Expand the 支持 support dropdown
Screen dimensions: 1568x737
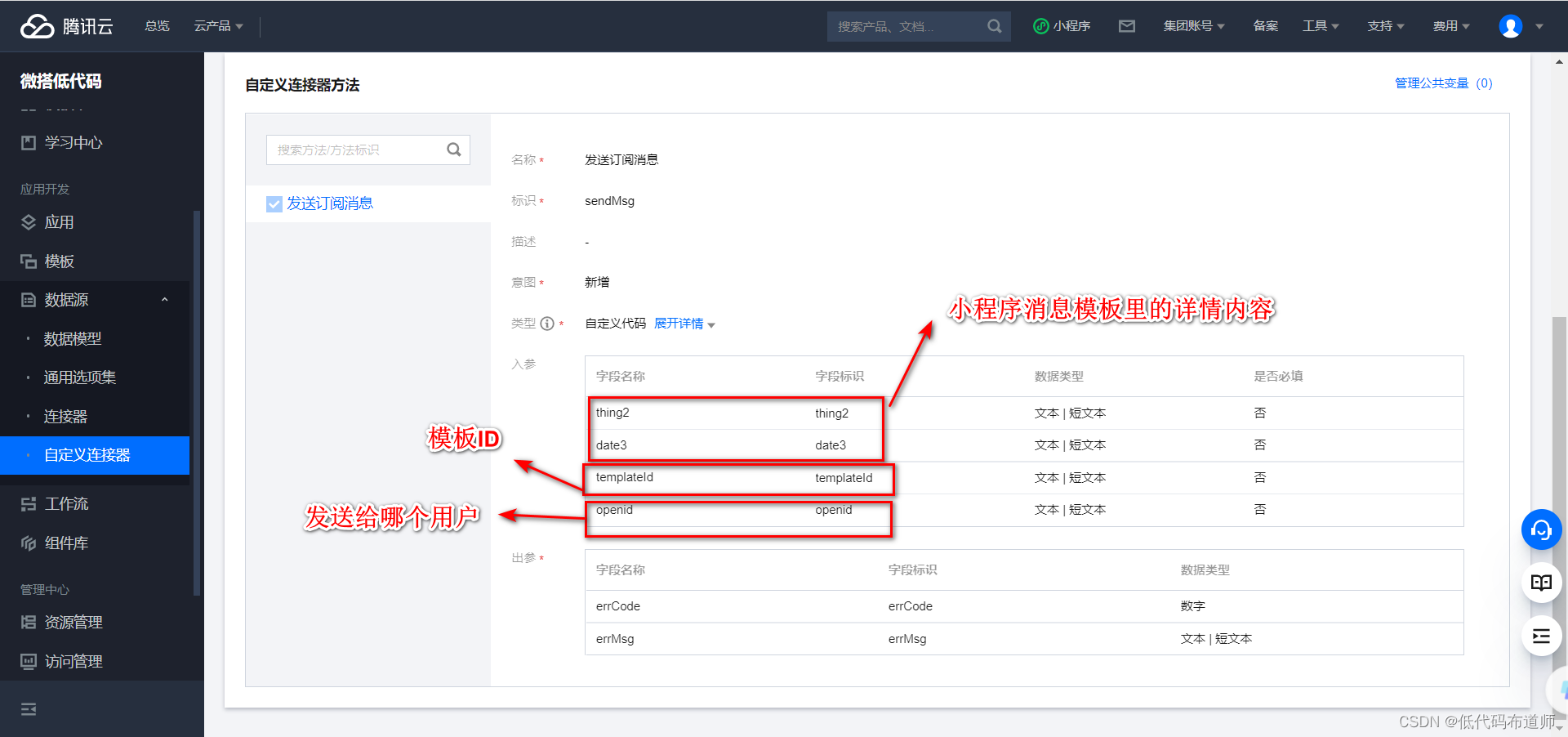(x=1386, y=26)
